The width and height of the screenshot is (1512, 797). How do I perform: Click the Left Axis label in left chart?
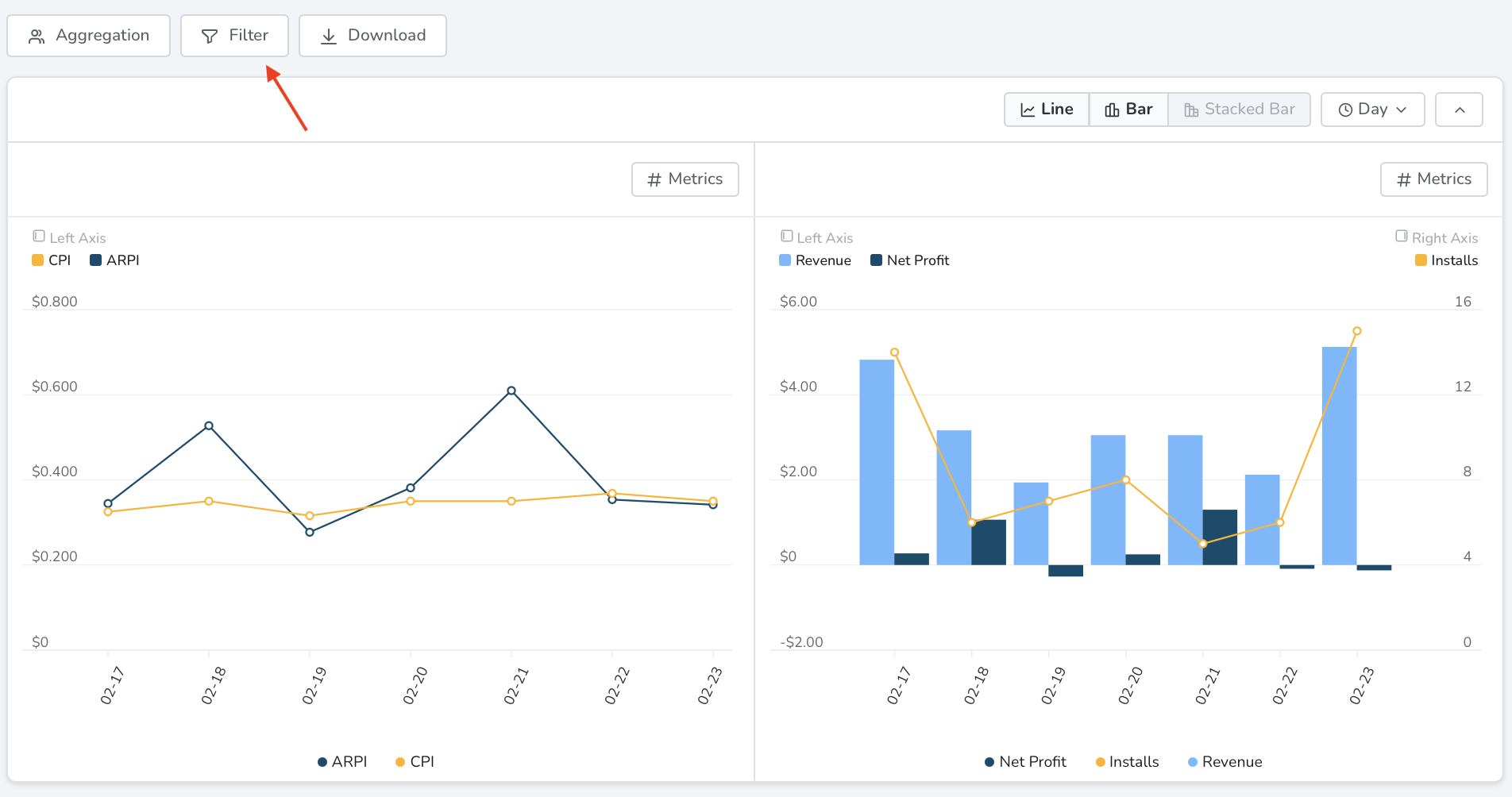pyautogui.click(x=69, y=238)
